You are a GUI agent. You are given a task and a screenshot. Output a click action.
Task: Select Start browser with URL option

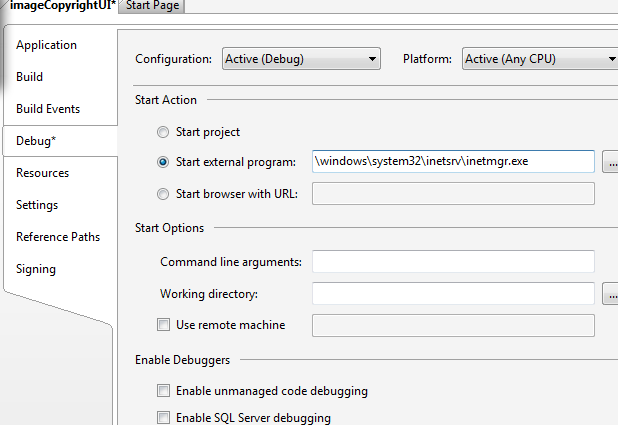[x=164, y=194]
